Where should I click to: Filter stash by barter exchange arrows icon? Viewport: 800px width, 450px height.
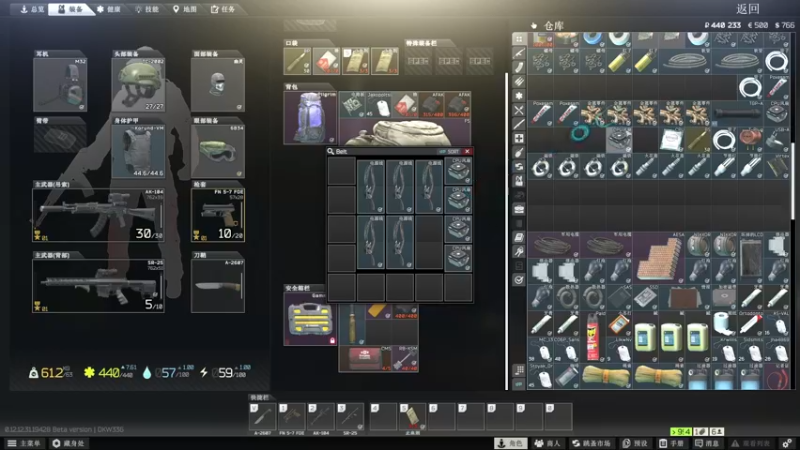tap(519, 166)
